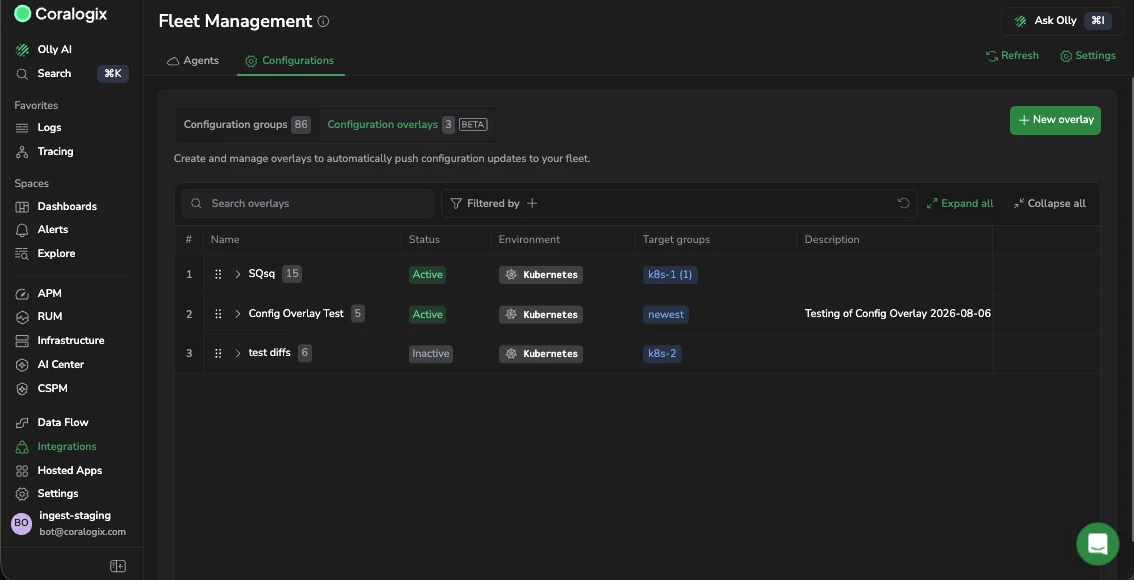This screenshot has height=580, width=1134.
Task: Open the Alerts section
Action: click(53, 229)
